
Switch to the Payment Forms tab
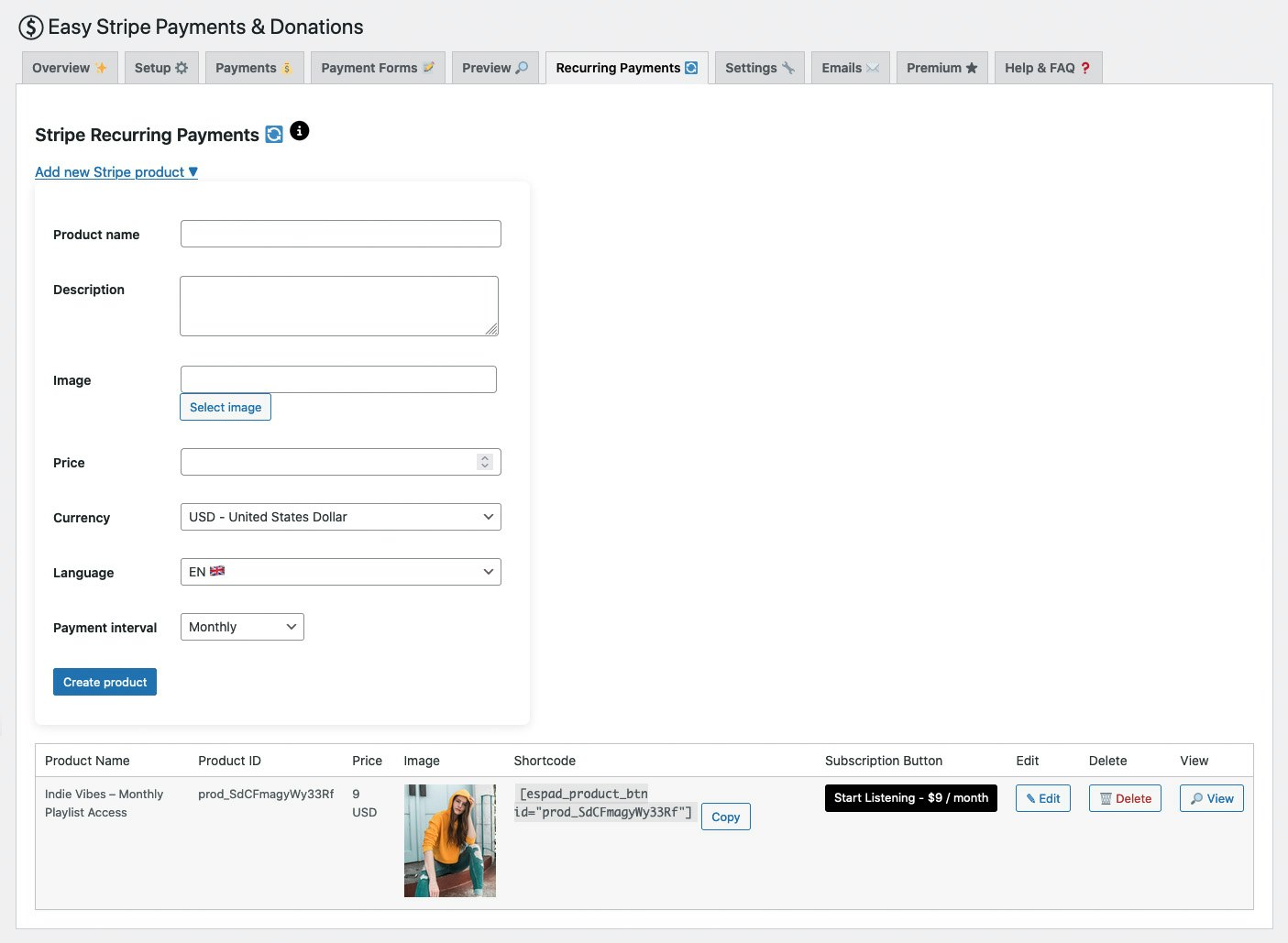coord(377,67)
